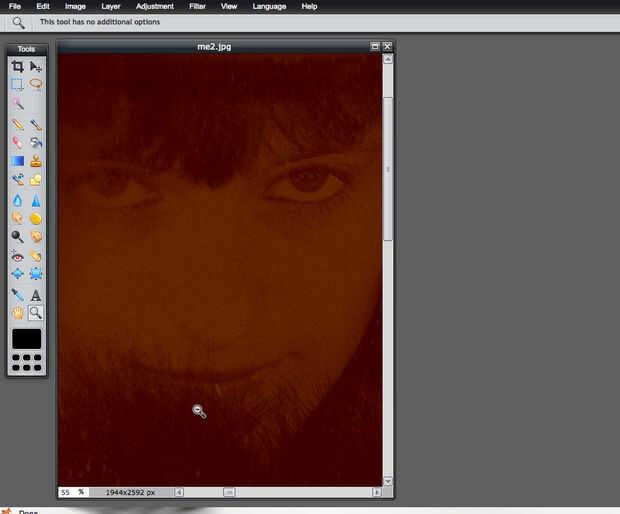620x514 pixels.
Task: Select the Crop tool
Action: [x=17, y=66]
